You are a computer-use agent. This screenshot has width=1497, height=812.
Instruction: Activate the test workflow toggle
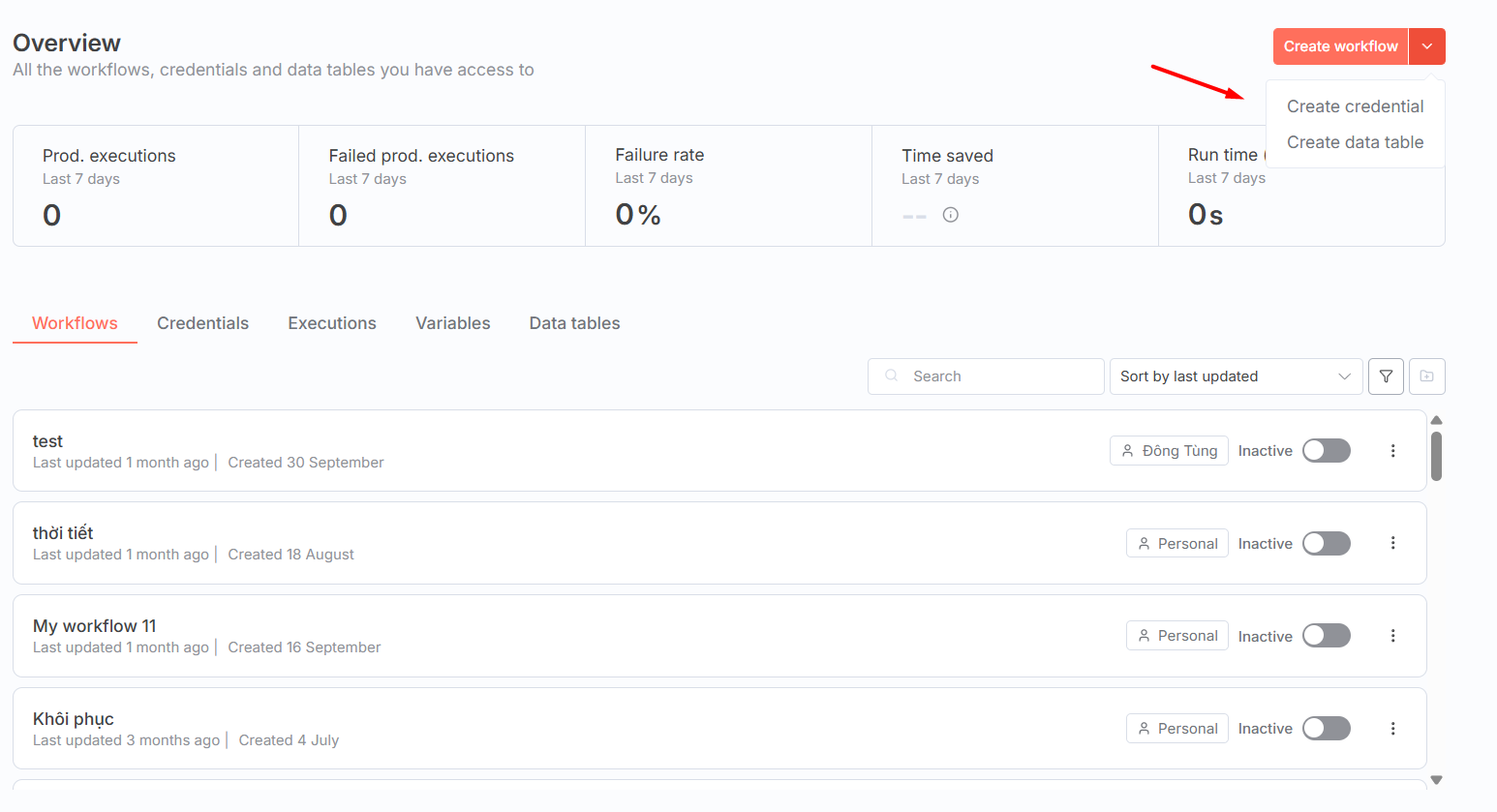[1326, 451]
